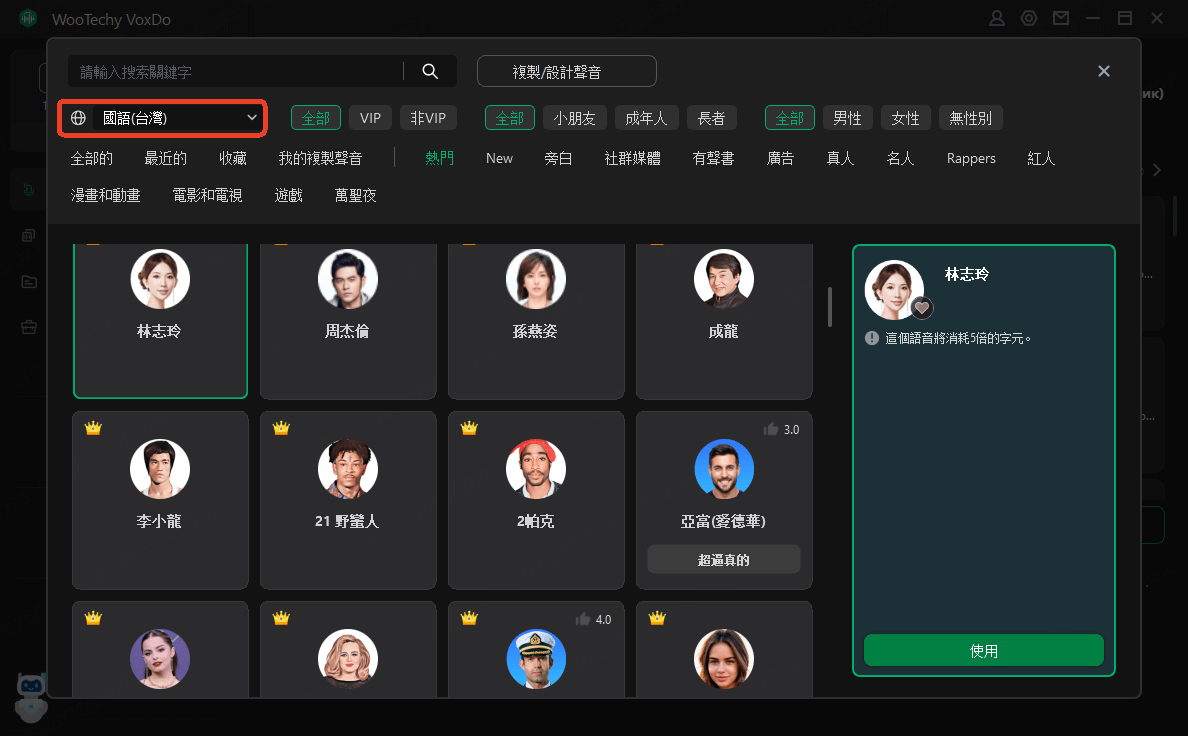Filter by VIP voices
Screen dimensions: 1188x736
(x=370, y=118)
